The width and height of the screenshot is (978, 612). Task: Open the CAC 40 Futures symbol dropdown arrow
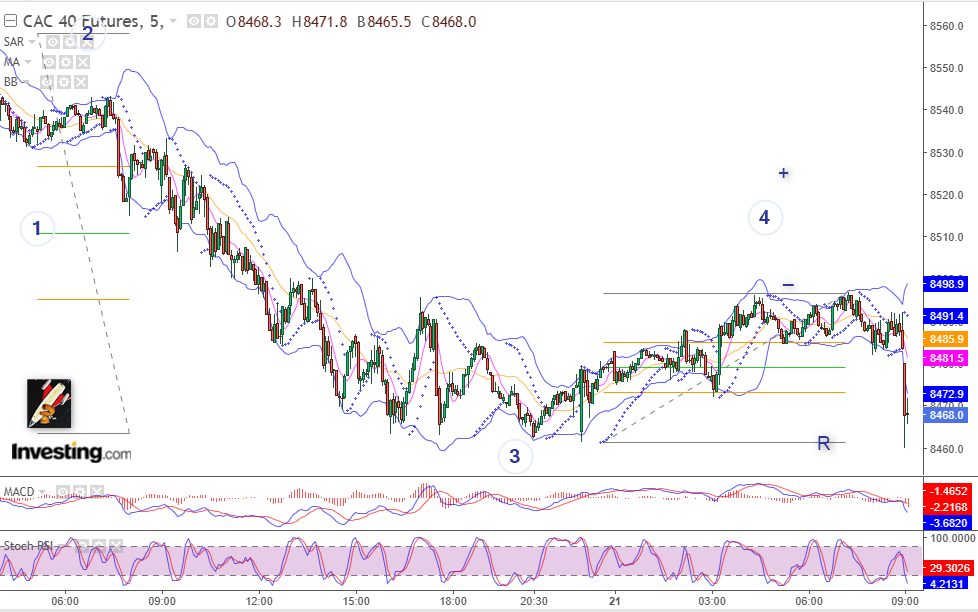click(x=173, y=22)
